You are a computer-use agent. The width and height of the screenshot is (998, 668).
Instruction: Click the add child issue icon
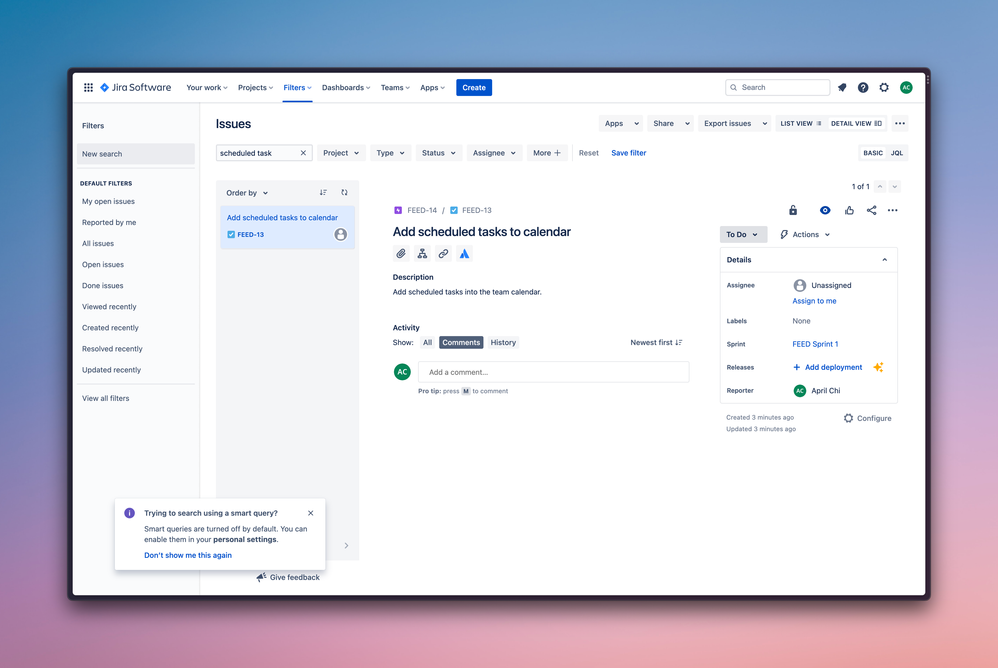[x=422, y=254]
